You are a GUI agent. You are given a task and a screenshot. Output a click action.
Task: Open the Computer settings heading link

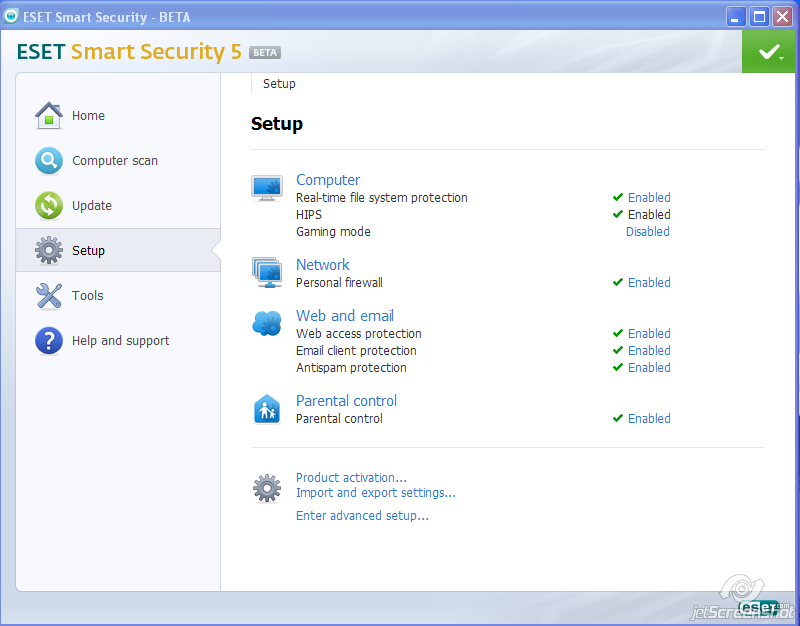tap(328, 180)
